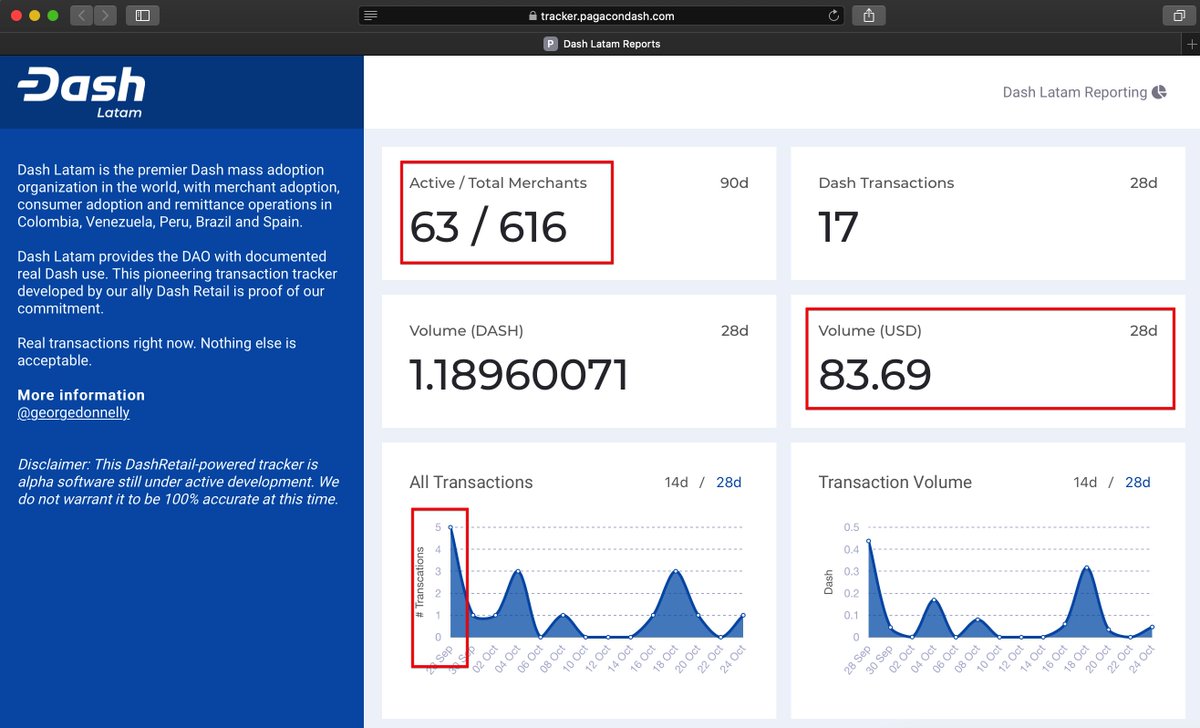Open Reader view icon in address bar
The height and width of the screenshot is (728, 1200).
coord(371,16)
